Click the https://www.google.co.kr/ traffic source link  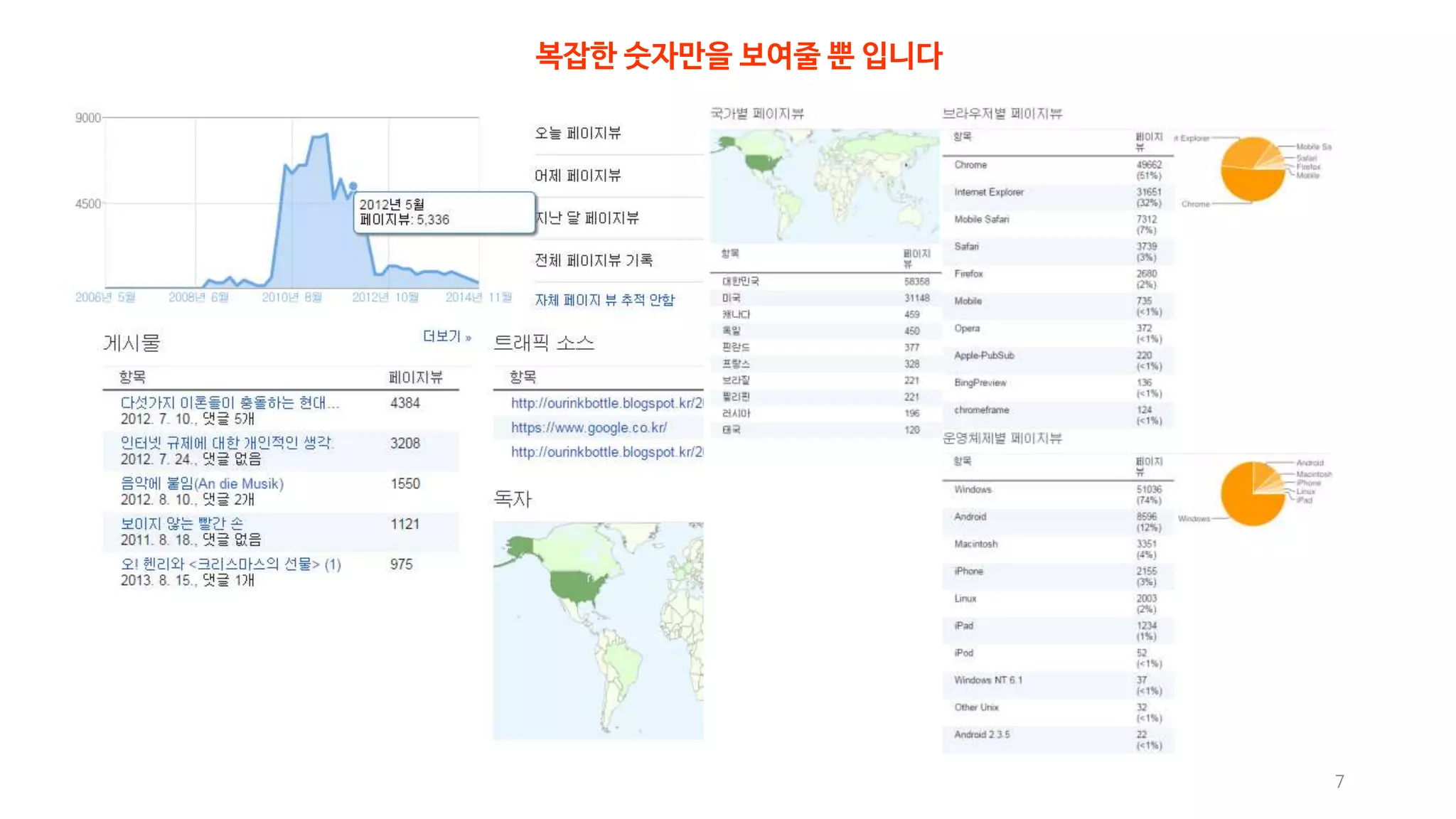point(589,427)
